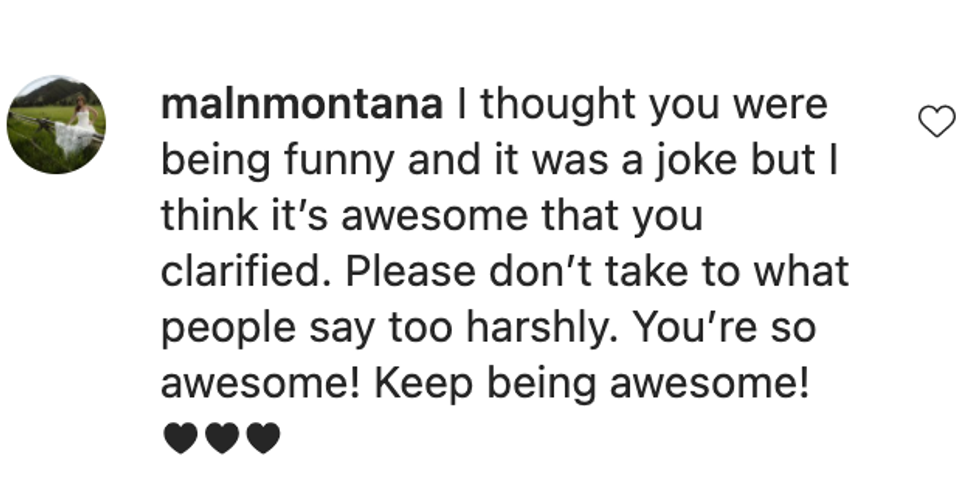Open malnmontana's profile picture

pyautogui.click(x=56, y=125)
